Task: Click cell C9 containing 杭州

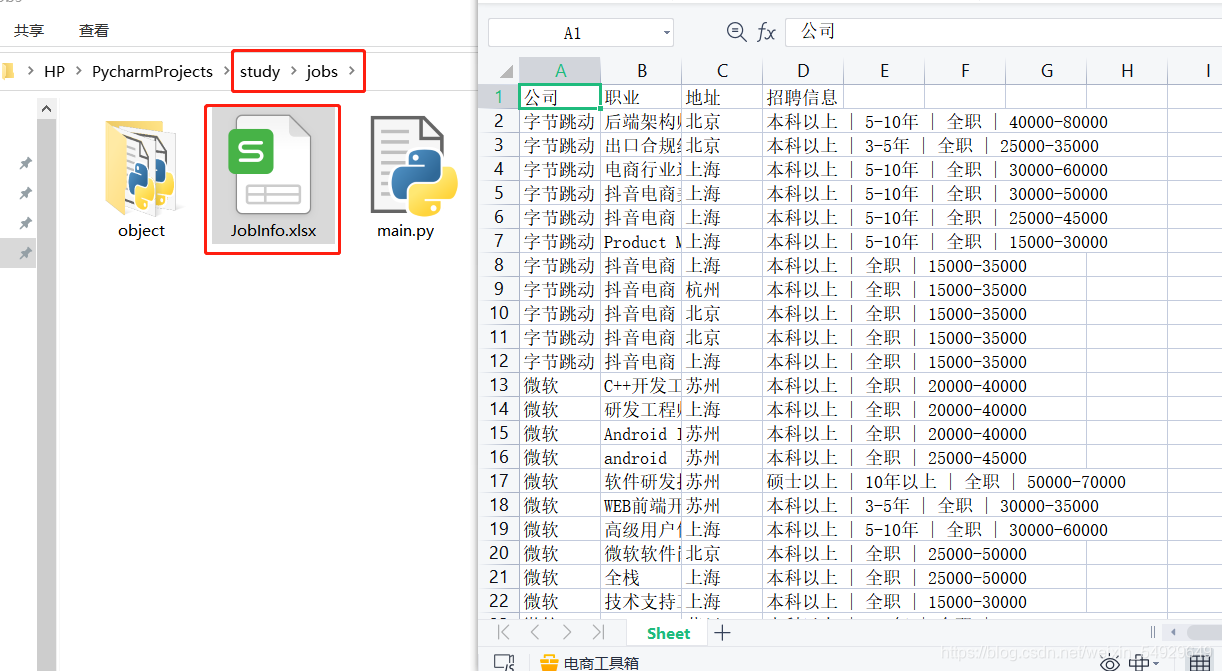Action: [x=722, y=289]
